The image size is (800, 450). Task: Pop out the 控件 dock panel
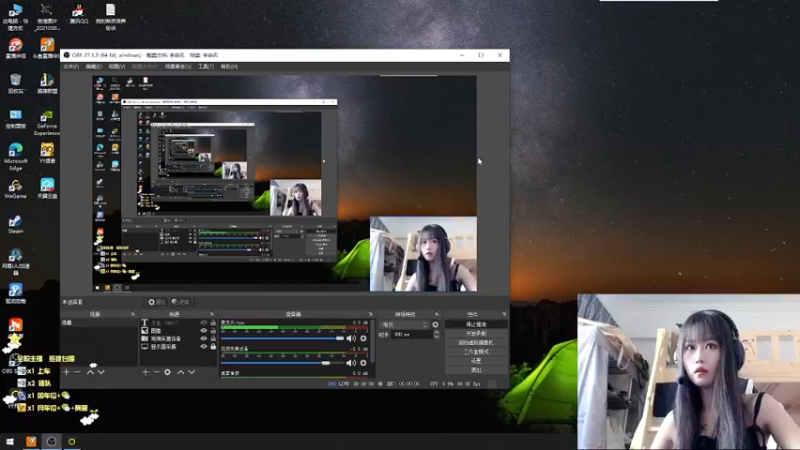(505, 314)
